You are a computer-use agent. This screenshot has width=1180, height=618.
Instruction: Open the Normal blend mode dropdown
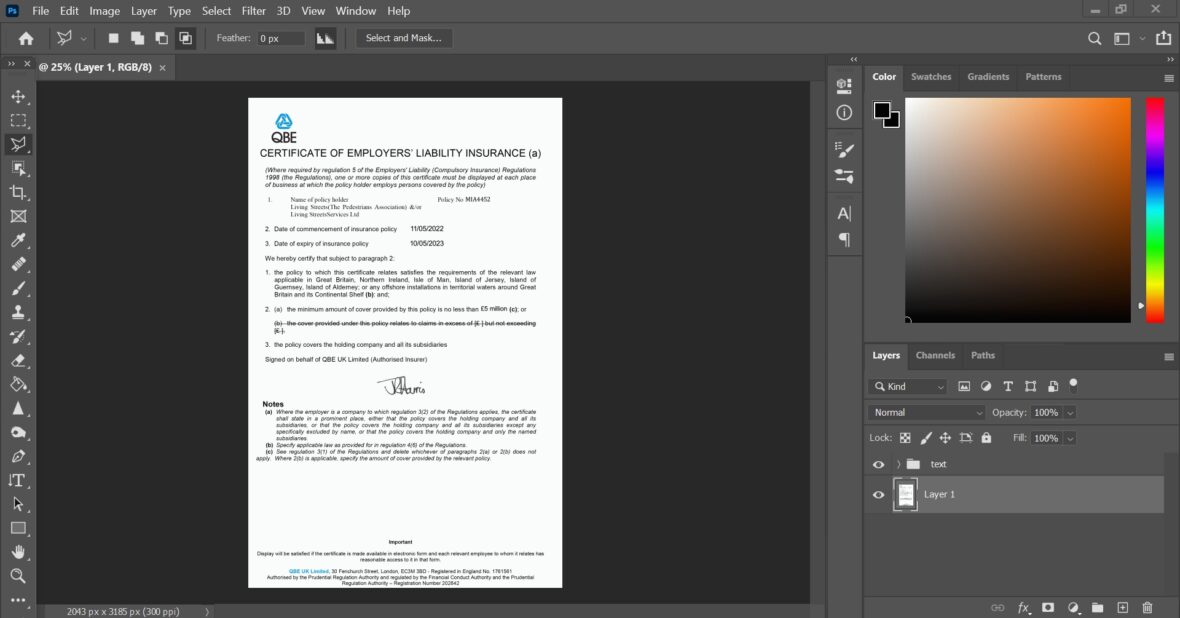tap(925, 412)
